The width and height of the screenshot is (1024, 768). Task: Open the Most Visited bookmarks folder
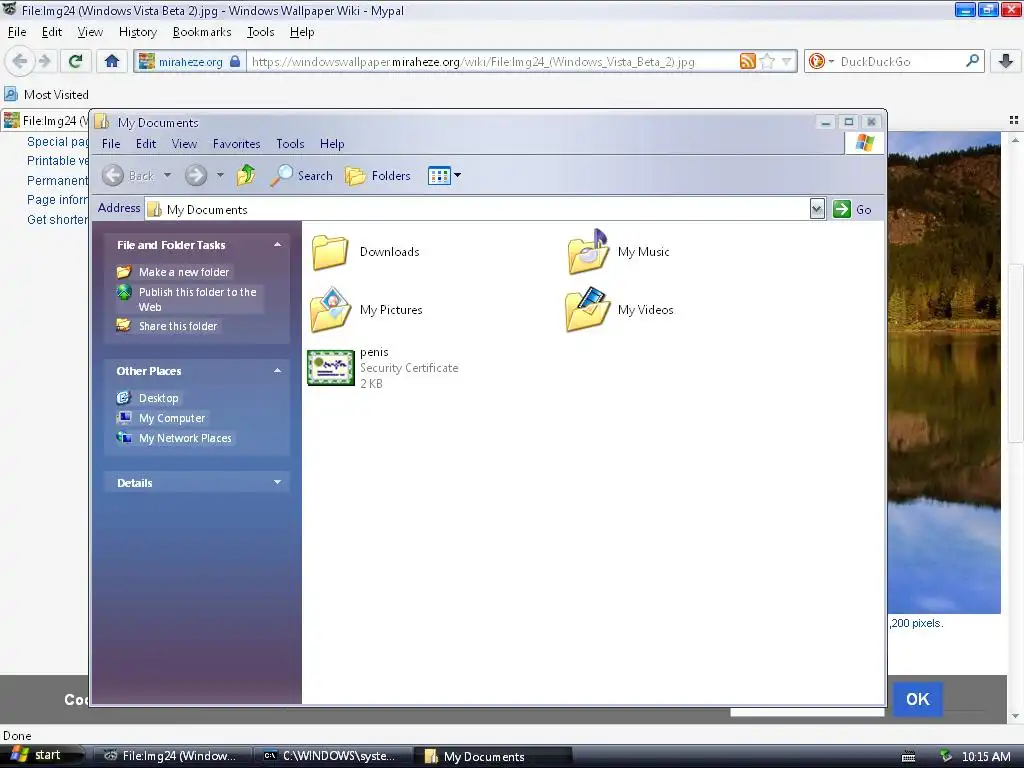(x=46, y=95)
